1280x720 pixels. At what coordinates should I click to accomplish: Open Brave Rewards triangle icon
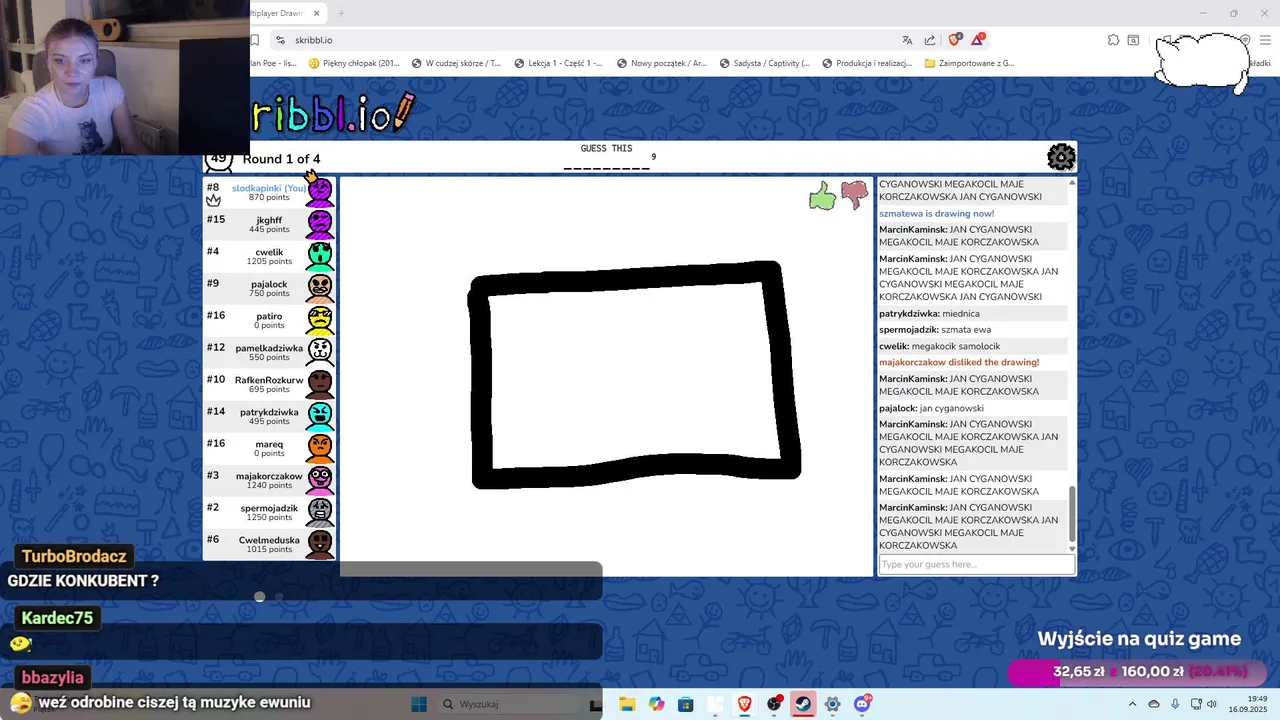coord(977,40)
